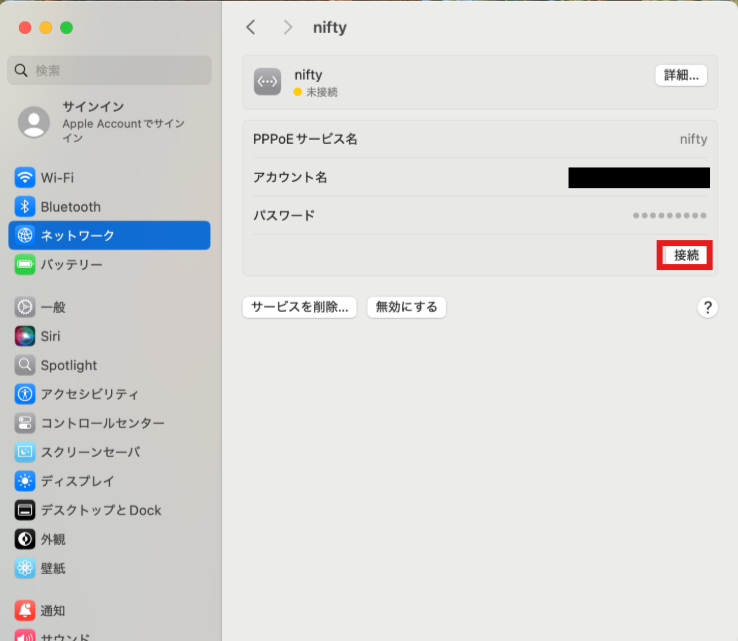
Task: Go forward with the right chevron
Action: click(288, 27)
